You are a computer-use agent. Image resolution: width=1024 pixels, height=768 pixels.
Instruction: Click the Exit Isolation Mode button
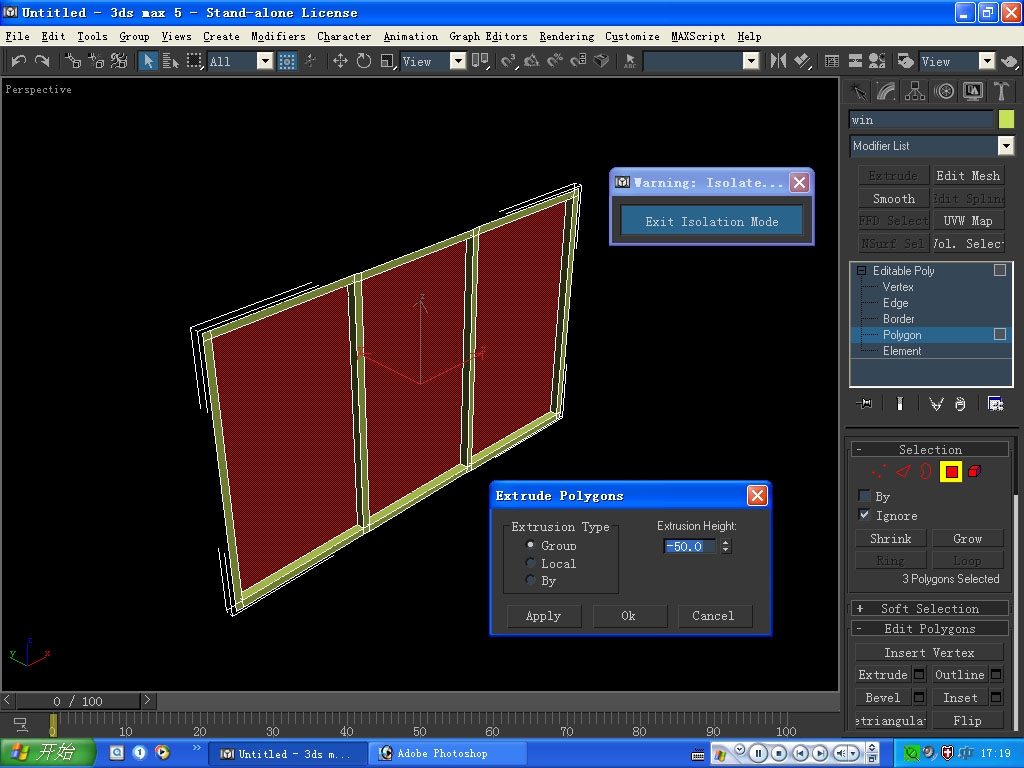(x=711, y=221)
